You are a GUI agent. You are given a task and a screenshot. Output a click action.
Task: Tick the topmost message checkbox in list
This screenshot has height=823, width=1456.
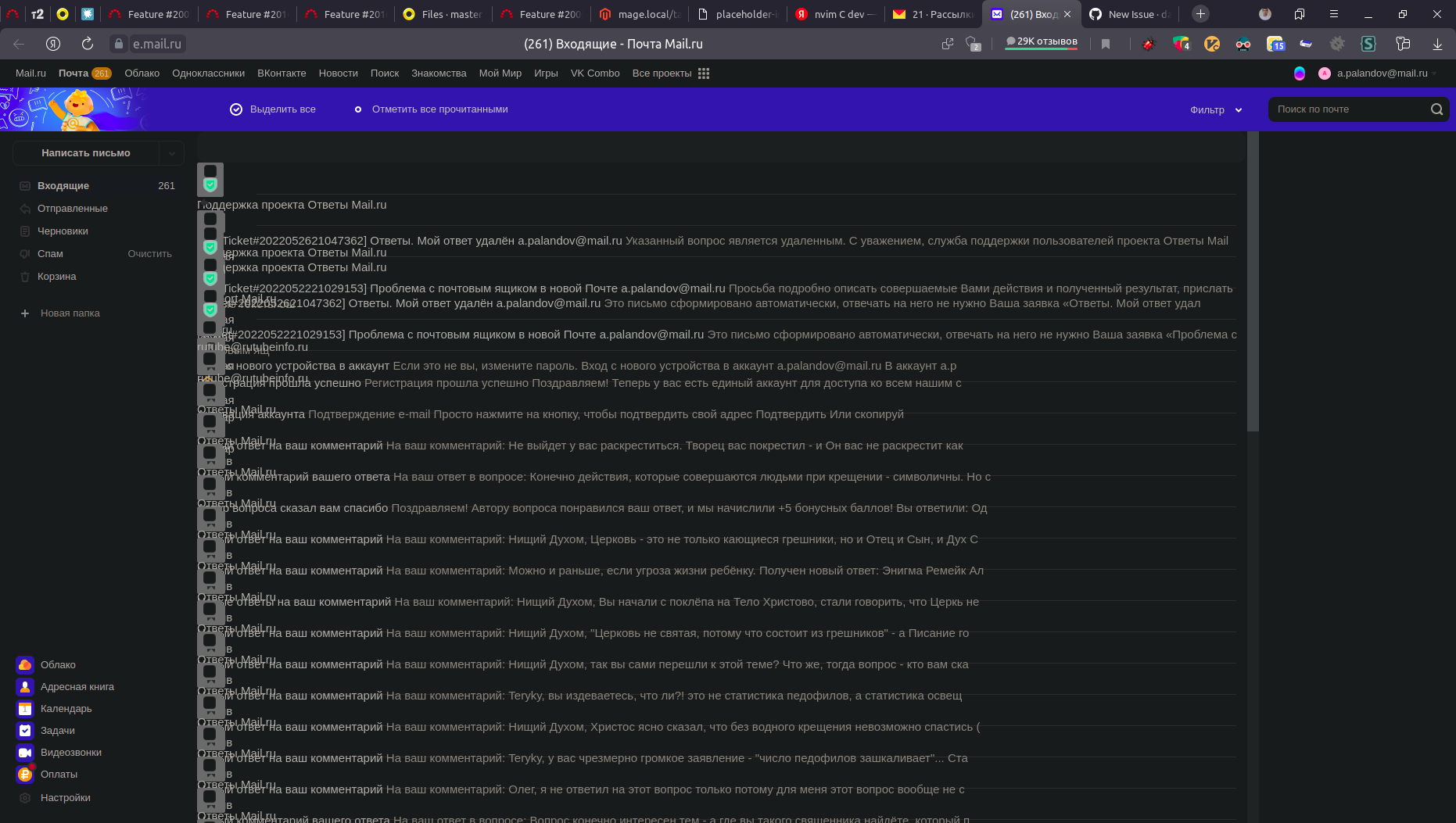210,171
